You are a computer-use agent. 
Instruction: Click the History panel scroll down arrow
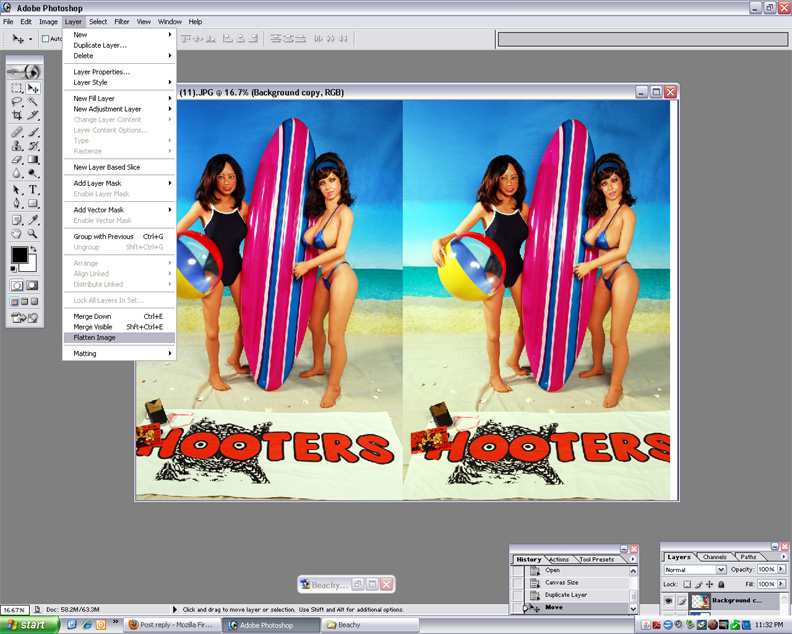[633, 609]
